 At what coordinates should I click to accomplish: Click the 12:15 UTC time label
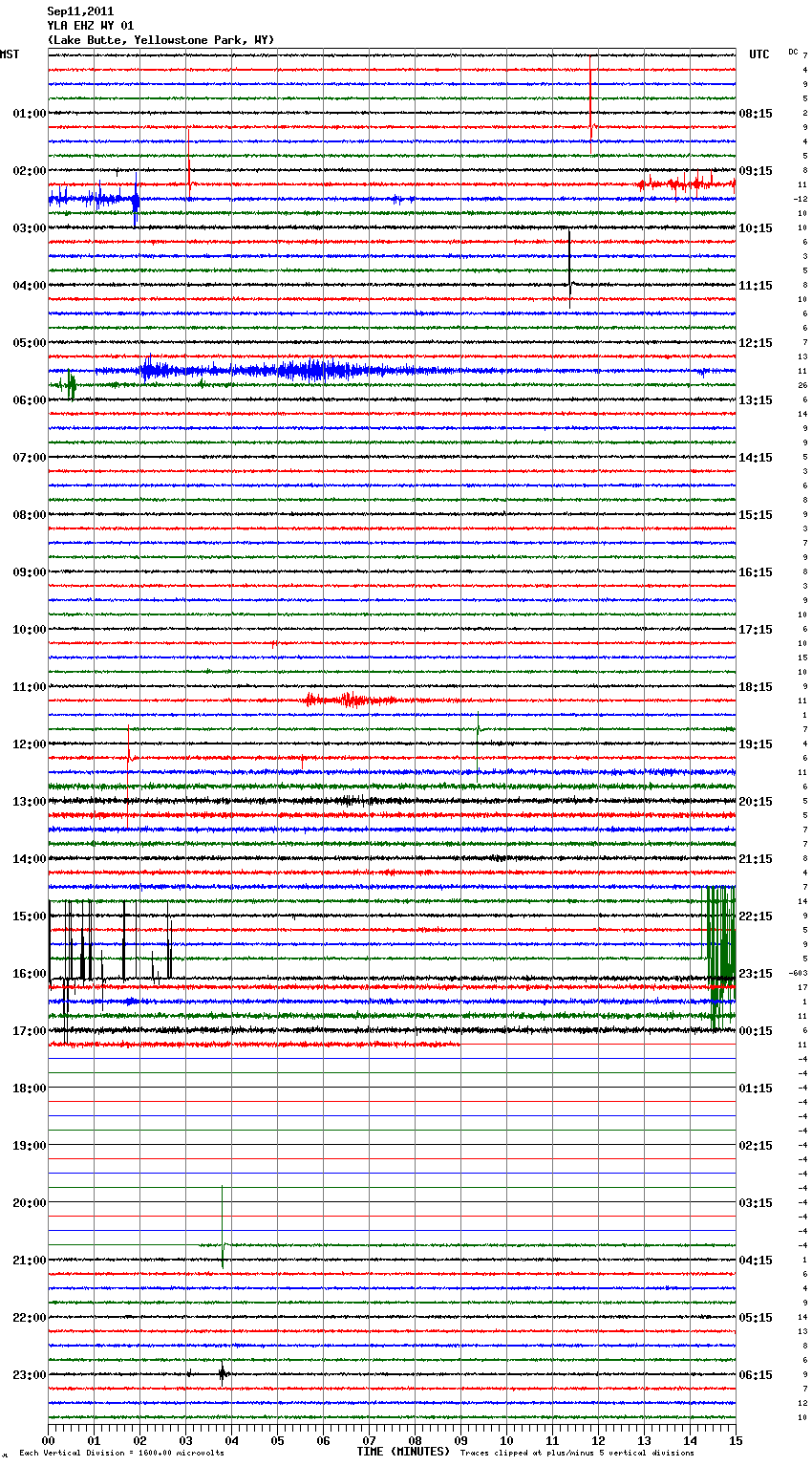coord(756,343)
